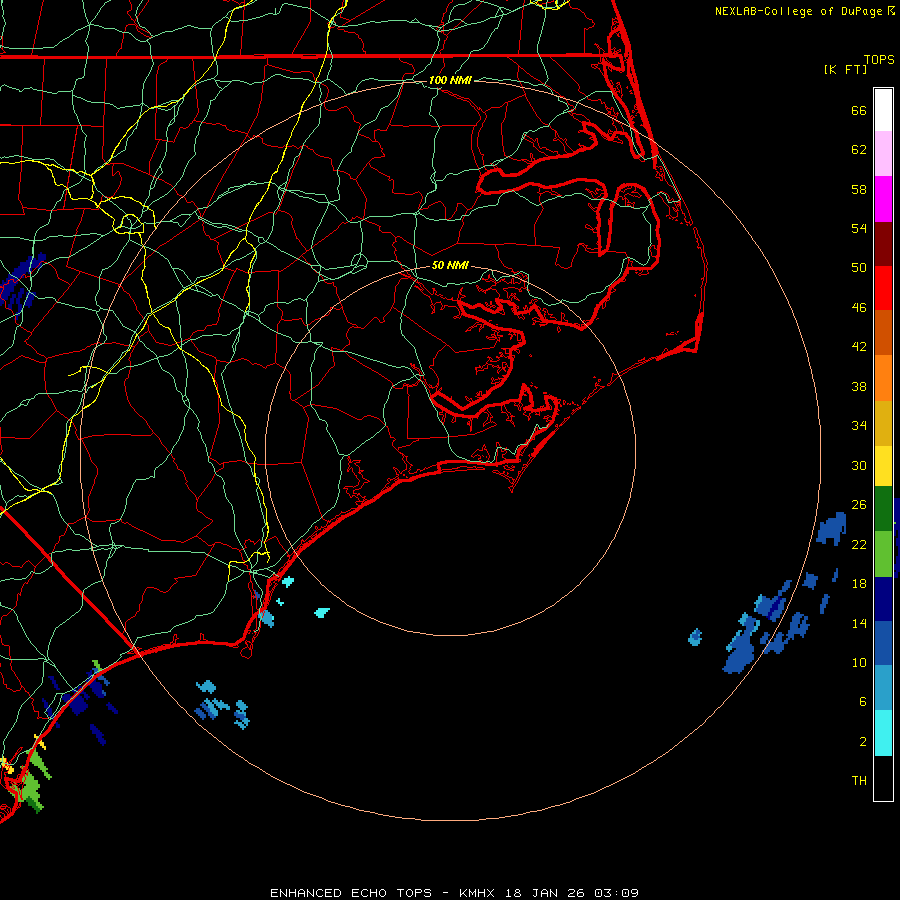
Task: Click the legend value 10
Action: click(859, 663)
